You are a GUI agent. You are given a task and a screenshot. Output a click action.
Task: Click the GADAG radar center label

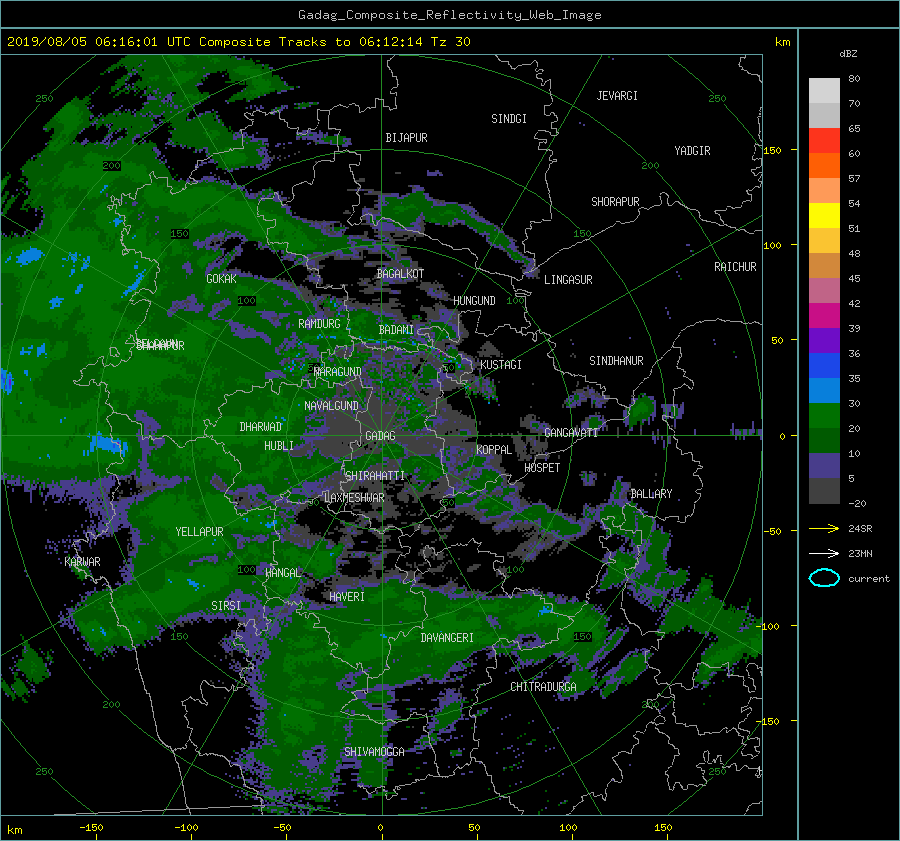tap(380, 436)
